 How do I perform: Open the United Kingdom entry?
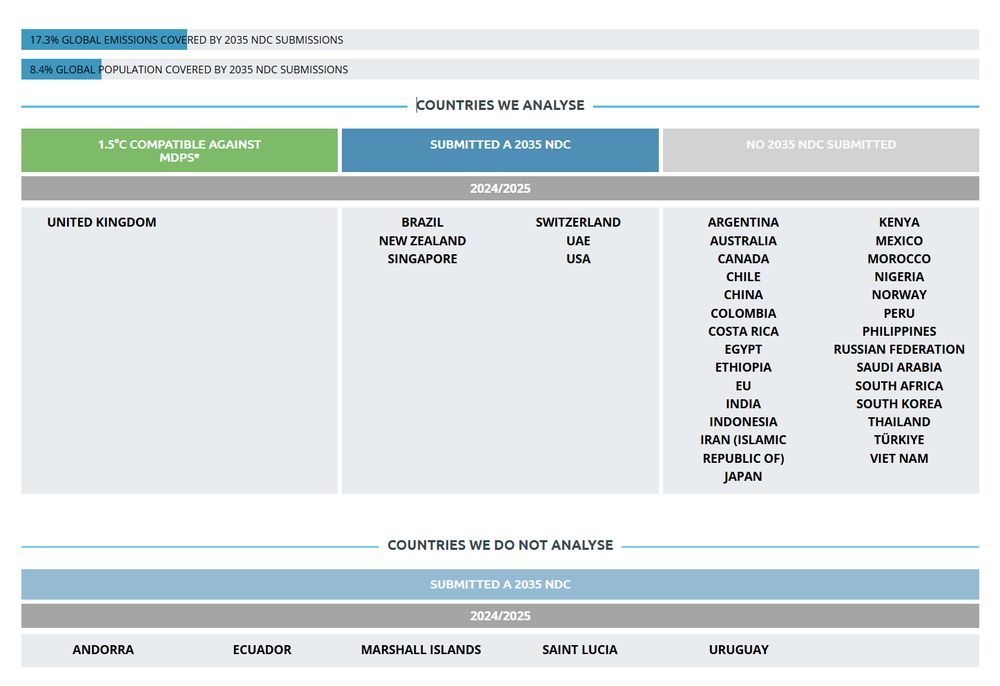click(x=101, y=223)
